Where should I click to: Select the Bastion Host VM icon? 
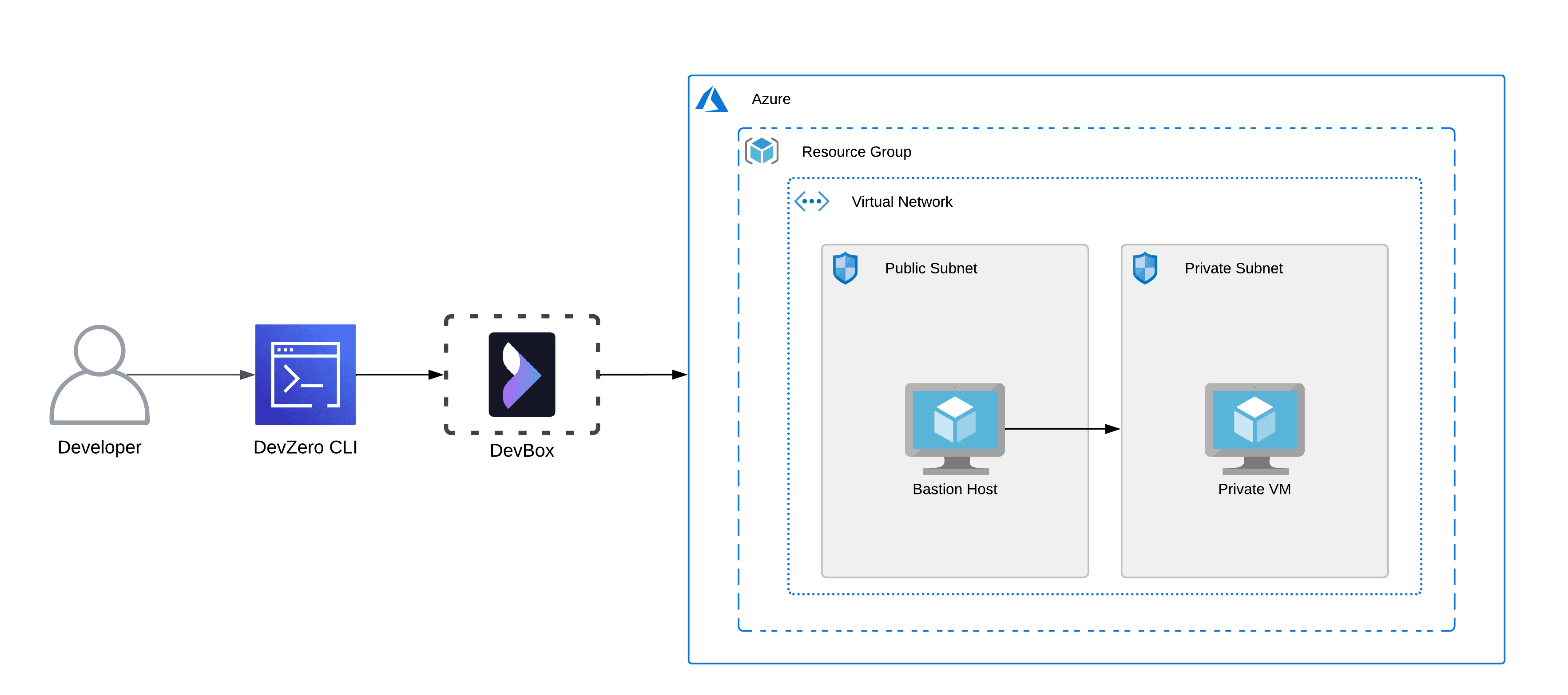click(954, 429)
